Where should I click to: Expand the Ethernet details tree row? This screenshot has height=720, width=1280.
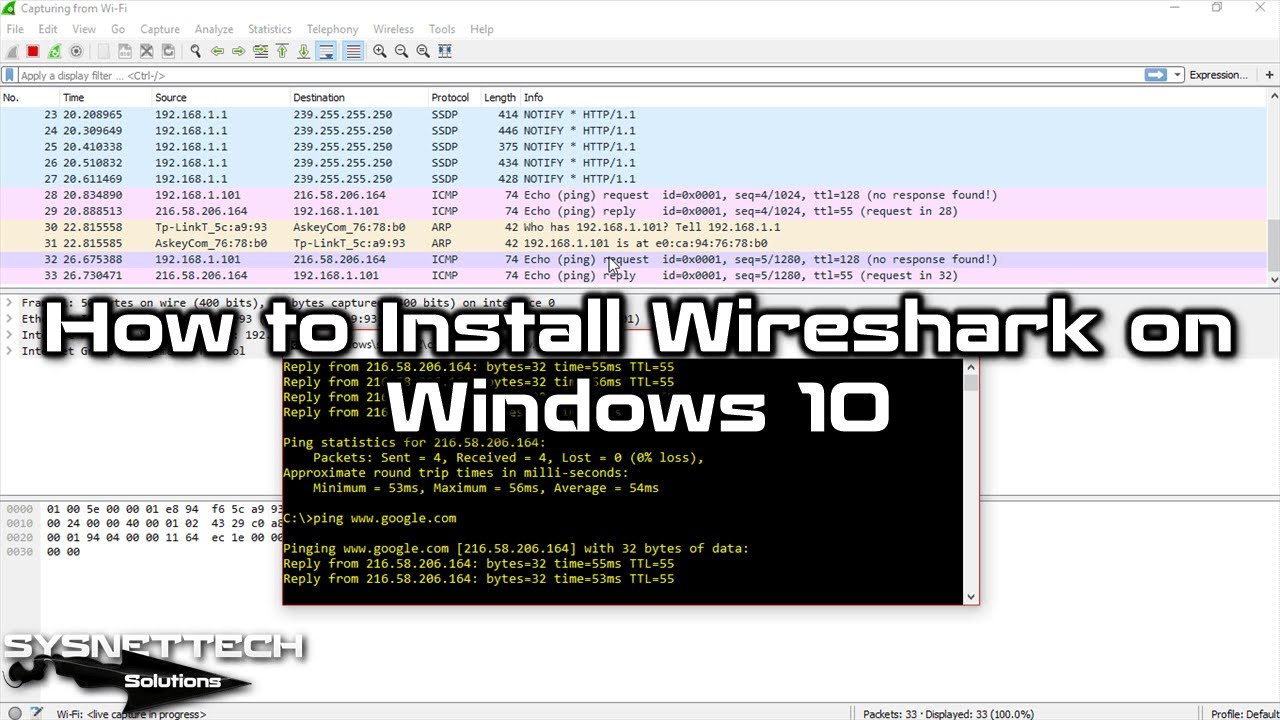click(9, 319)
